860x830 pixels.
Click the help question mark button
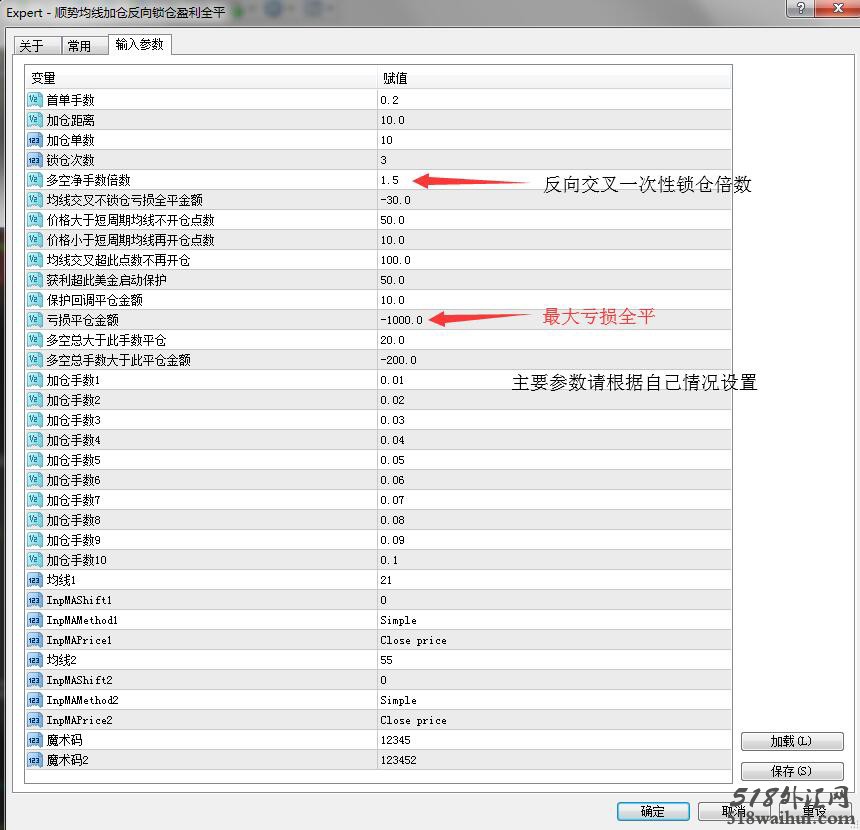[x=800, y=8]
